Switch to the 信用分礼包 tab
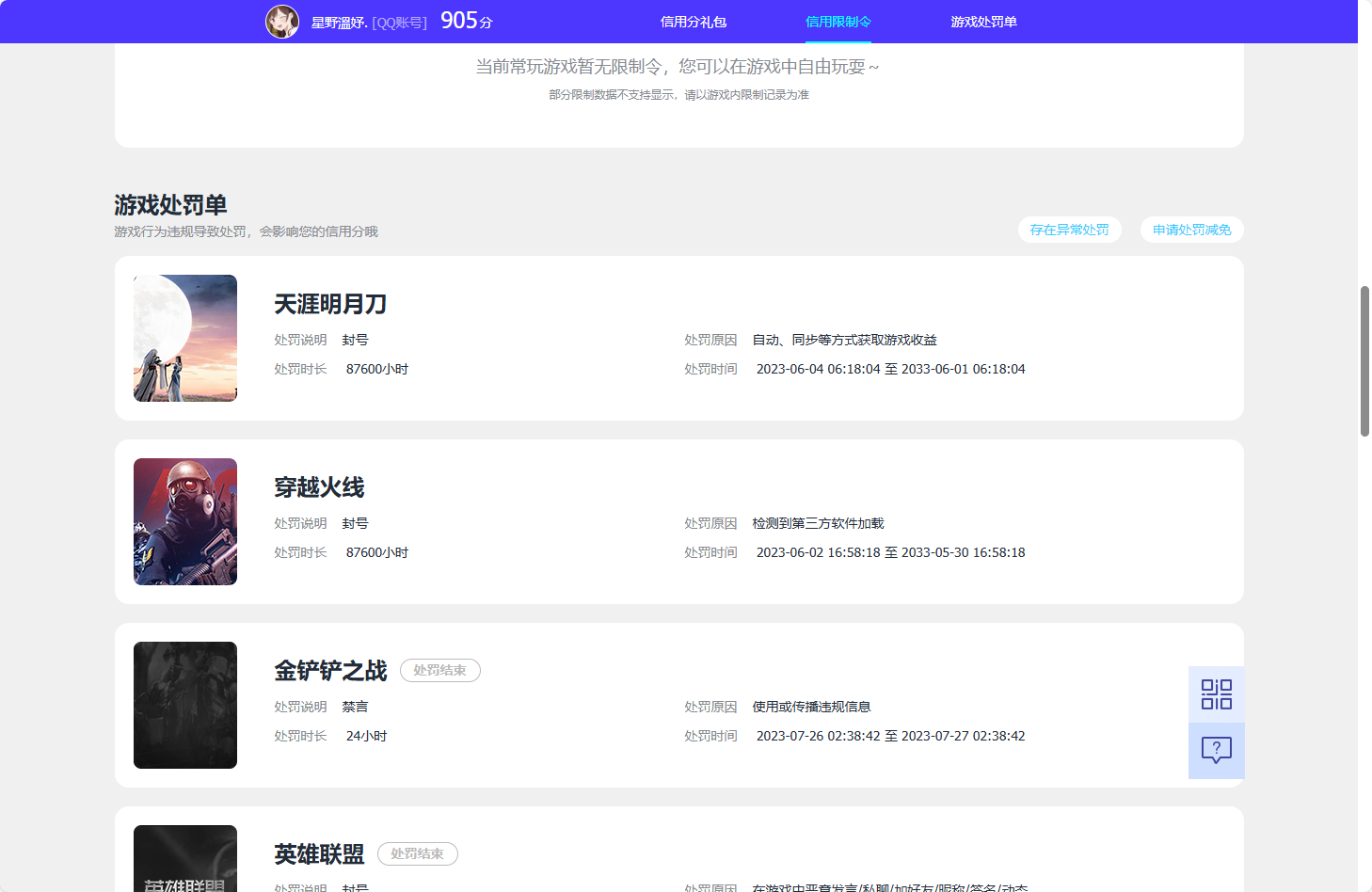 pos(693,21)
